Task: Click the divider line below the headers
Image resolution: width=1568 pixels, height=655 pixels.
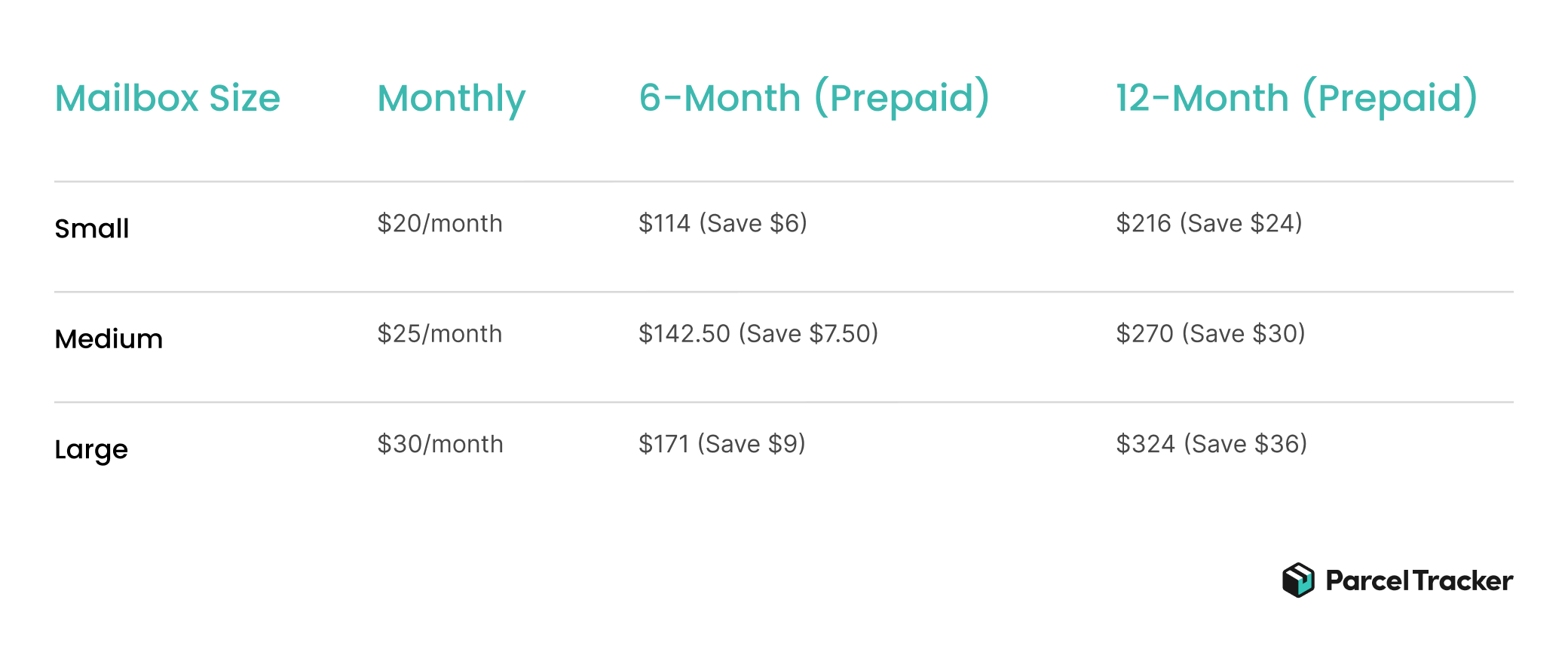Action: (x=784, y=182)
